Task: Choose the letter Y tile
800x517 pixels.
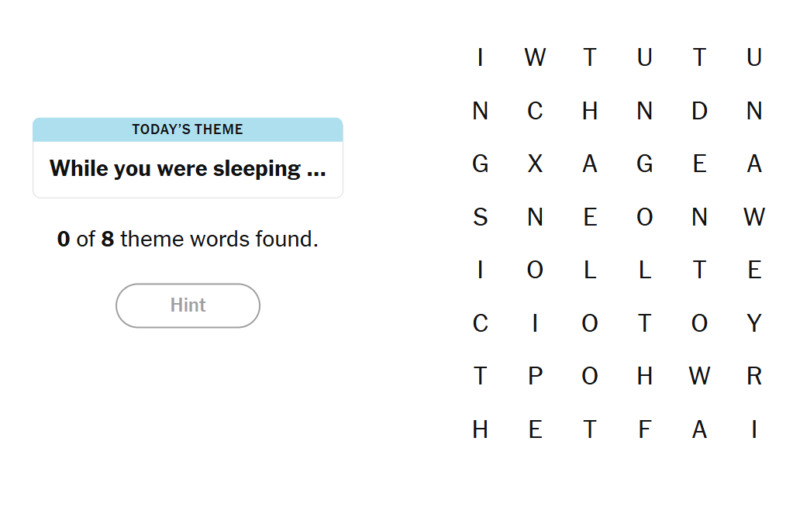Action: 754,323
